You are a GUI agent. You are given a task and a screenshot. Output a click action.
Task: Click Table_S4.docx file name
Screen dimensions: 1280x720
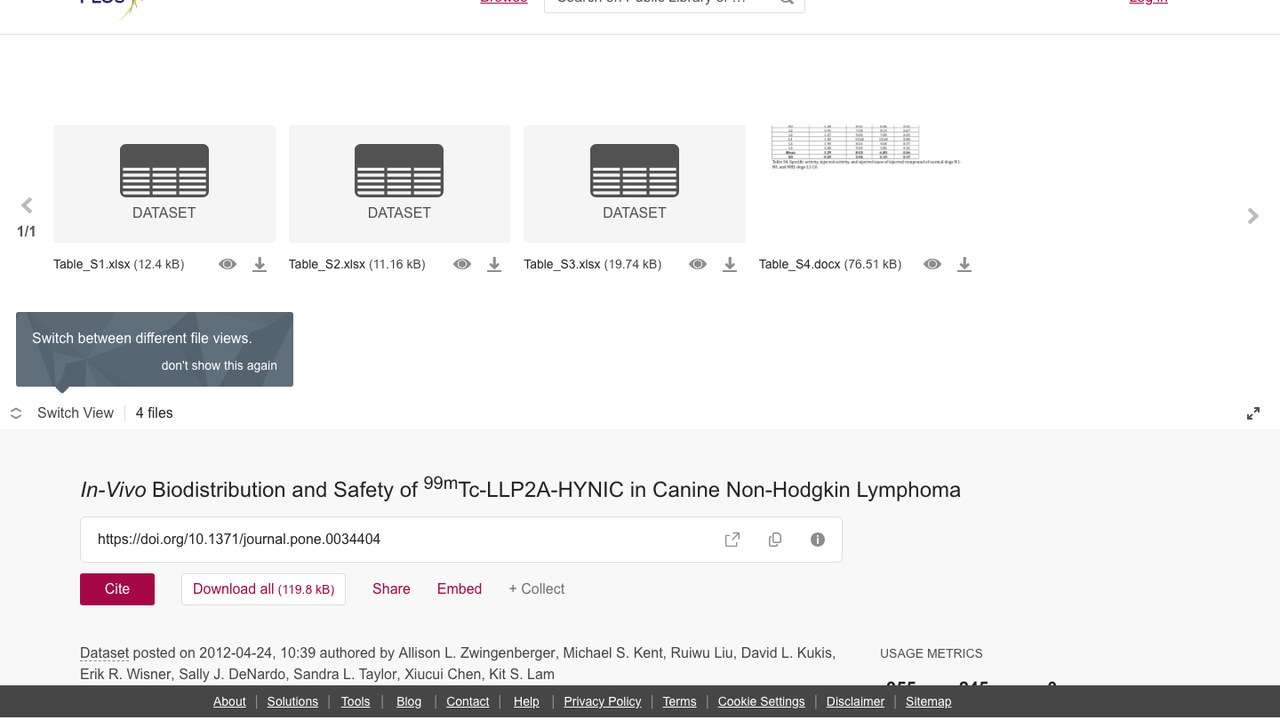pos(800,265)
